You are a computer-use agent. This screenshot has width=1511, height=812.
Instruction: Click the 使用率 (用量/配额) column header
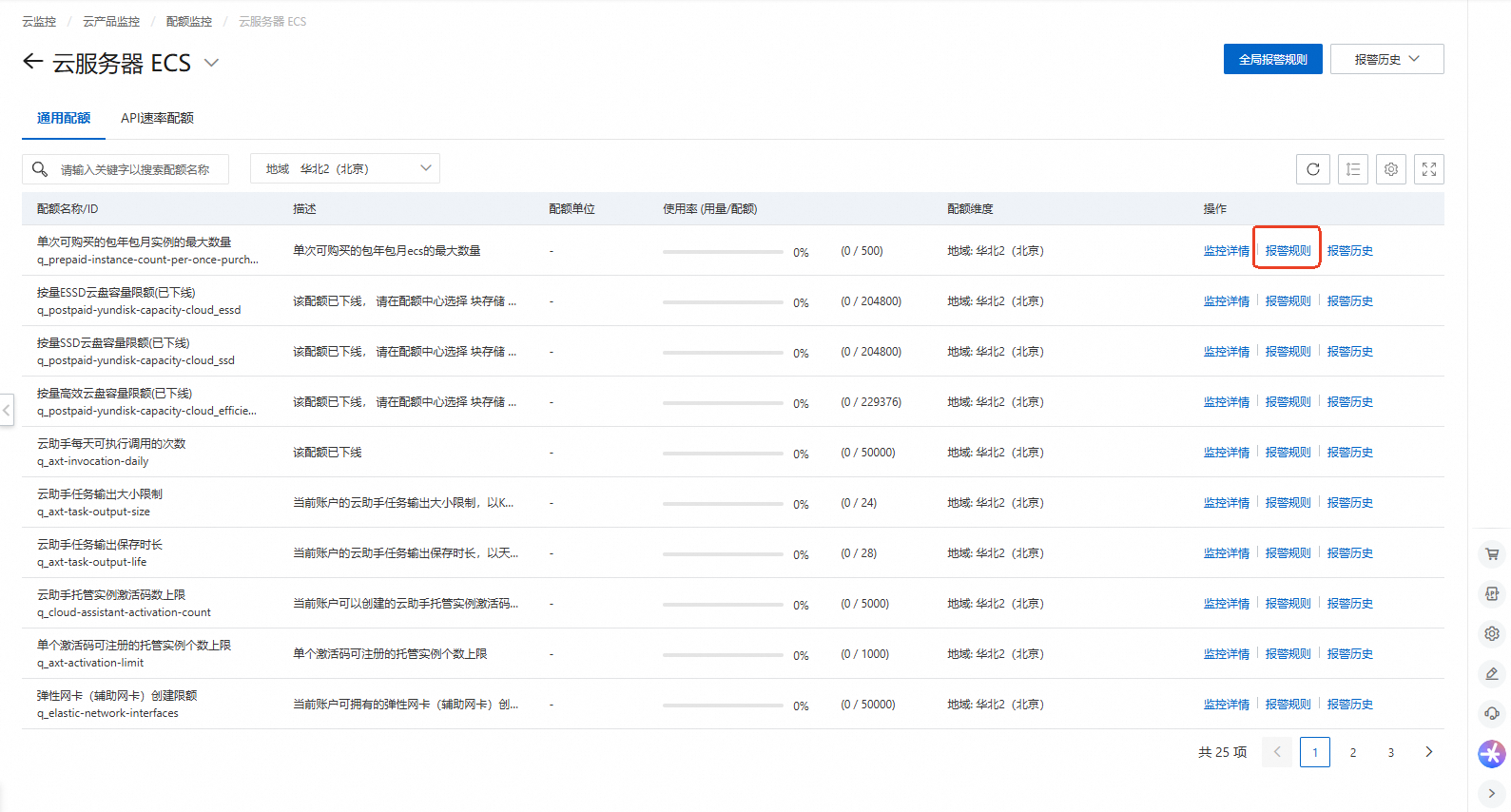tap(710, 209)
